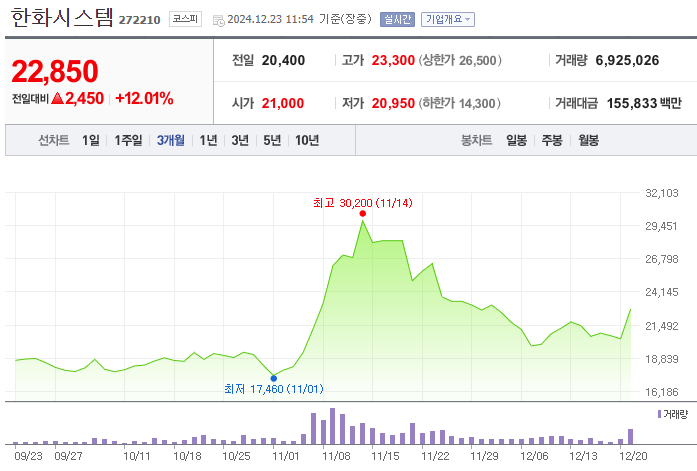The width and height of the screenshot is (697, 471).
Task: Click the 저가 value 20,950
Action: [393, 103]
